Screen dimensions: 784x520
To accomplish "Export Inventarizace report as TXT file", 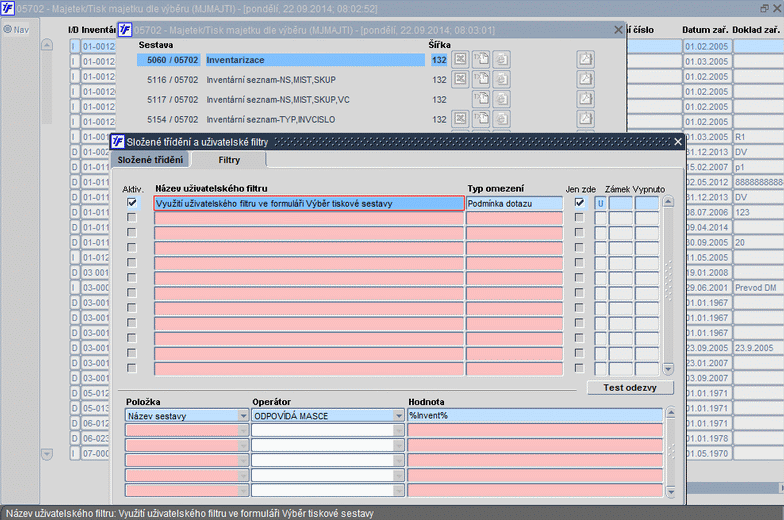I will (481, 60).
